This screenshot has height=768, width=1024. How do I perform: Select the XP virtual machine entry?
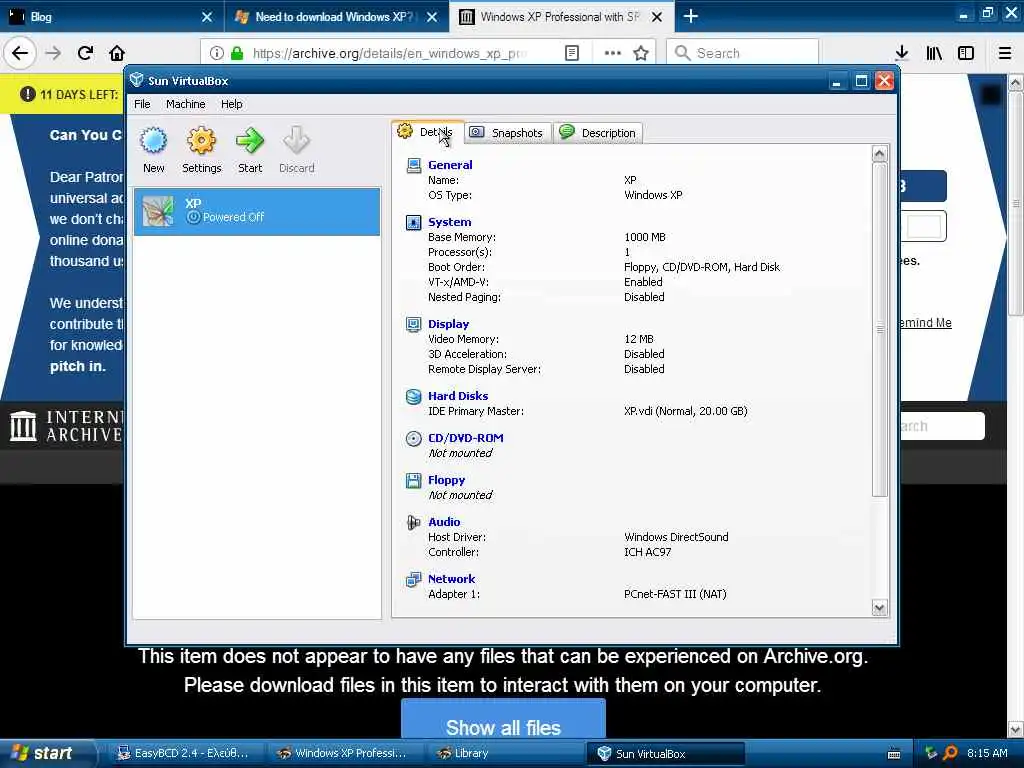(x=257, y=211)
